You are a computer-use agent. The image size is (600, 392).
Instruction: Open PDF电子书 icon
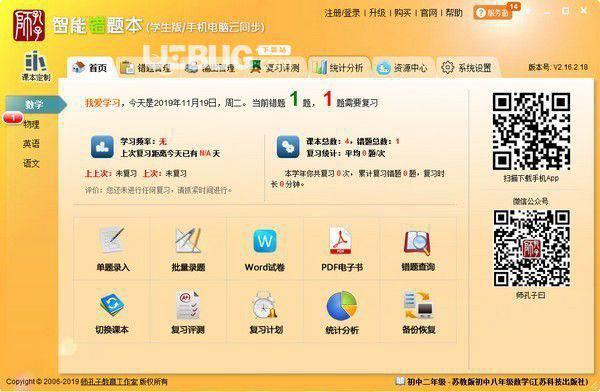tap(341, 240)
